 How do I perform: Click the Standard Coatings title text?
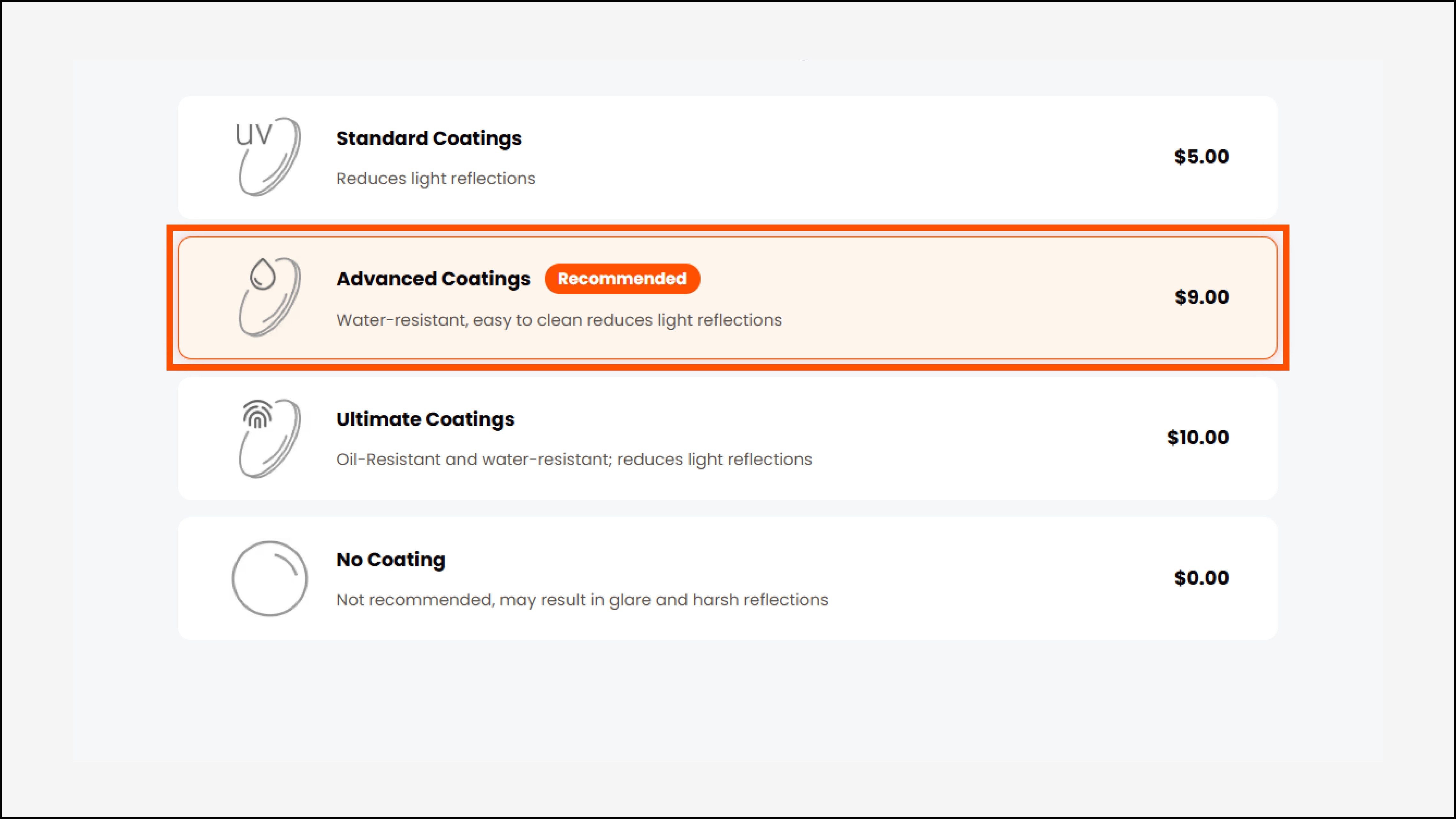428,138
